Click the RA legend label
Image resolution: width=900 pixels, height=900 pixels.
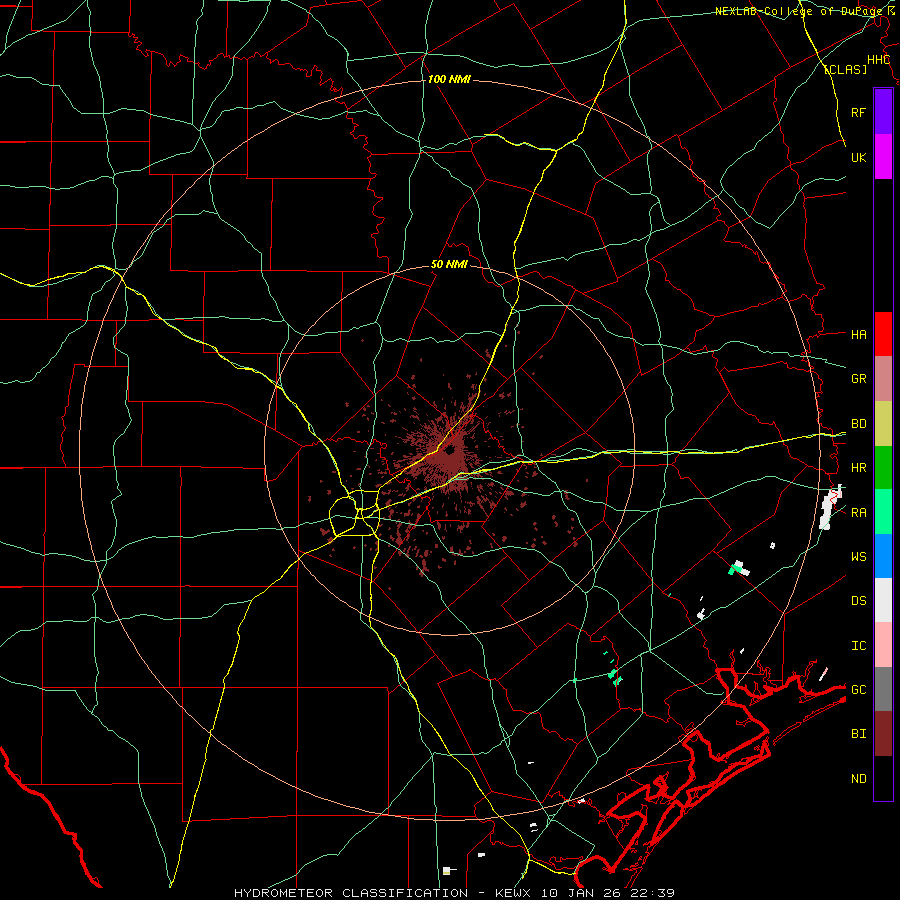coord(858,512)
